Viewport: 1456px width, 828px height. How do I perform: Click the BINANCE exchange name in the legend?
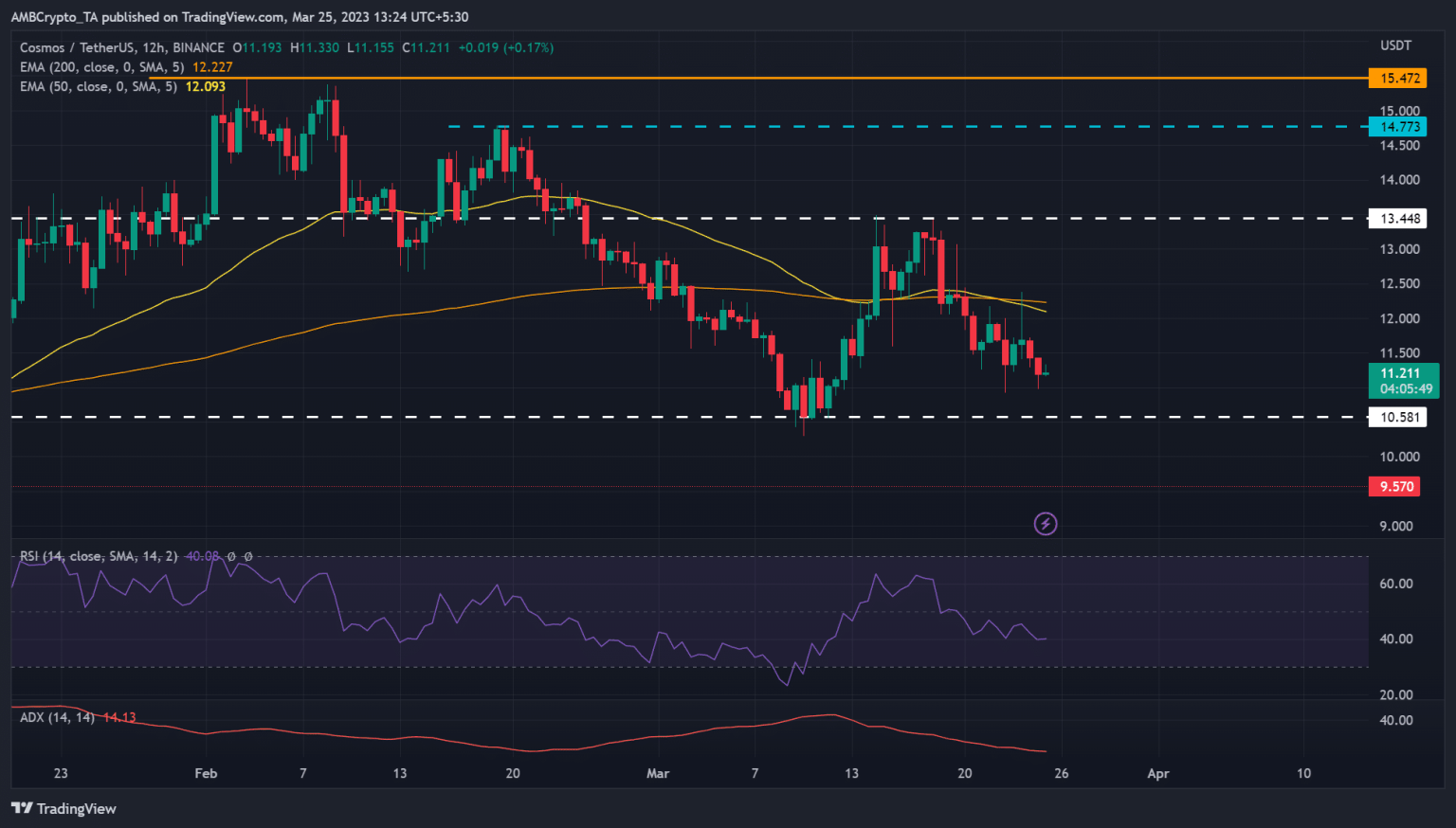point(197,47)
